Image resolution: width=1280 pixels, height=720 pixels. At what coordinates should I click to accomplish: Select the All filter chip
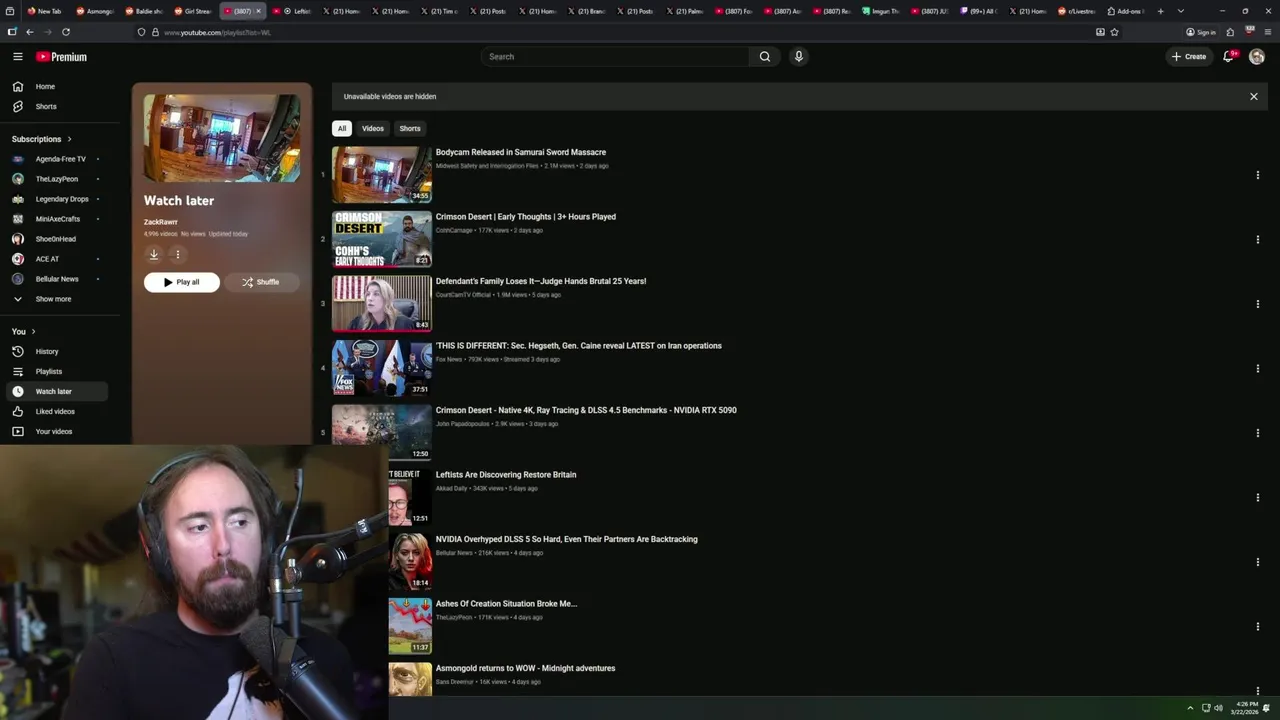pyautogui.click(x=342, y=129)
